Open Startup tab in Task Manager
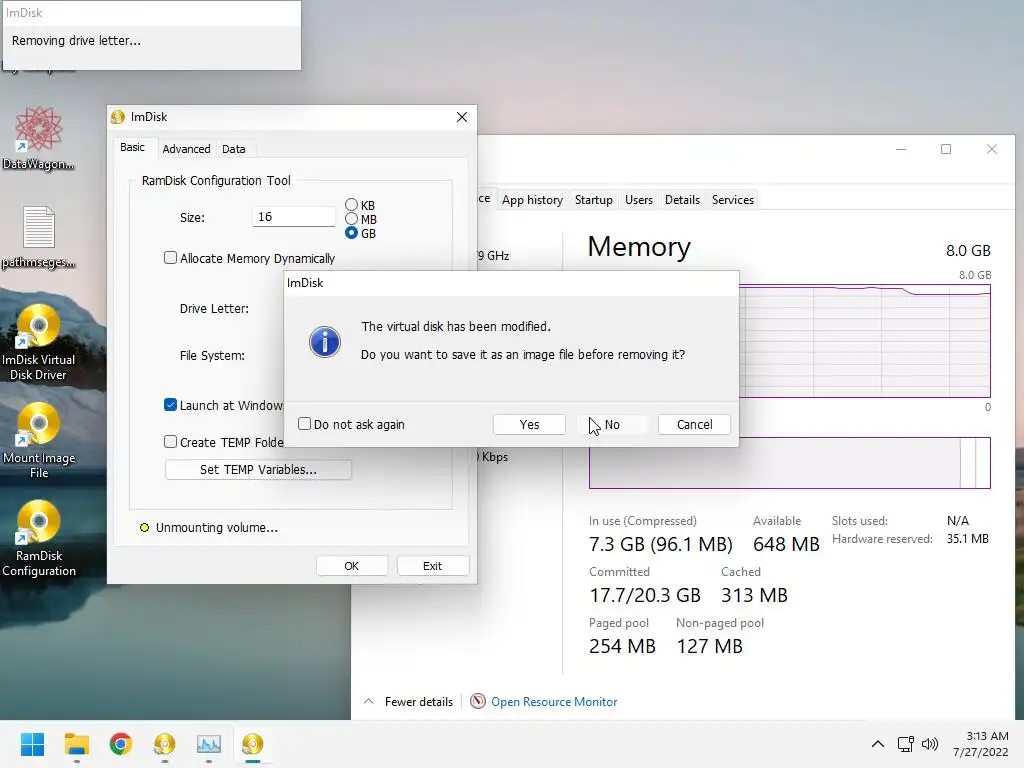1024x768 pixels. [x=594, y=200]
